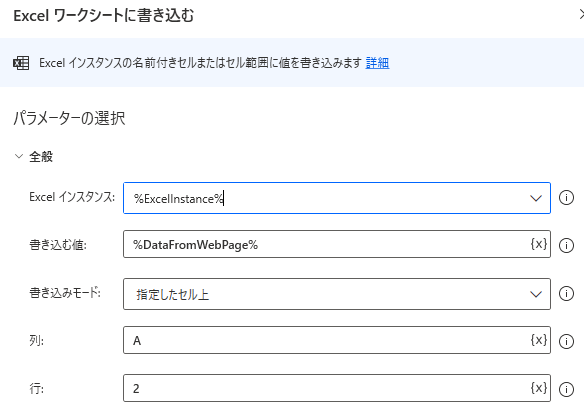Image resolution: width=584 pixels, height=407 pixels.
Task: Select the 指定したセル上 mode combo box
Action: 337,294
